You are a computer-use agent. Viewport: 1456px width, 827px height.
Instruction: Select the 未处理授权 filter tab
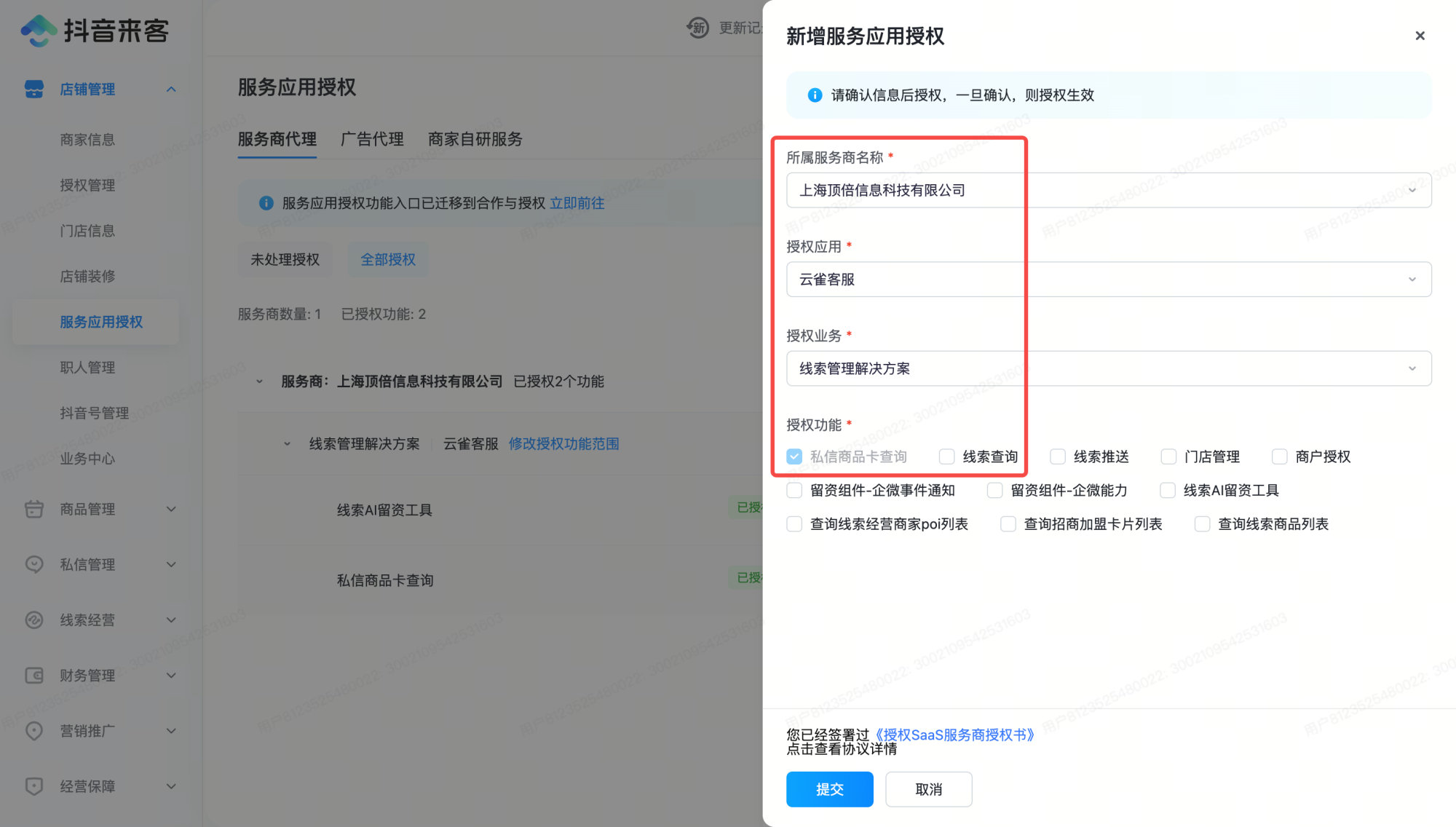[x=285, y=259]
